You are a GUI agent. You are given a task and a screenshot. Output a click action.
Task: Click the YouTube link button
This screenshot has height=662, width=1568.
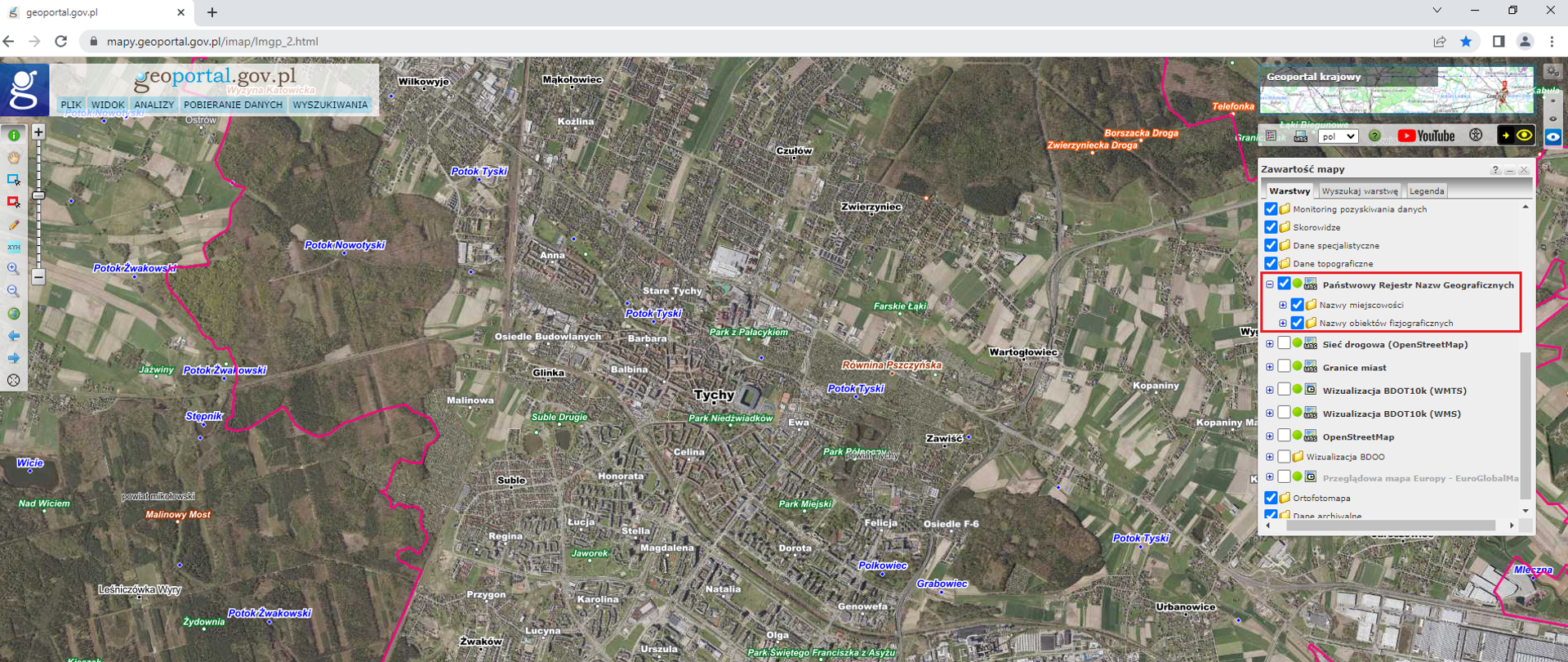click(x=1426, y=136)
